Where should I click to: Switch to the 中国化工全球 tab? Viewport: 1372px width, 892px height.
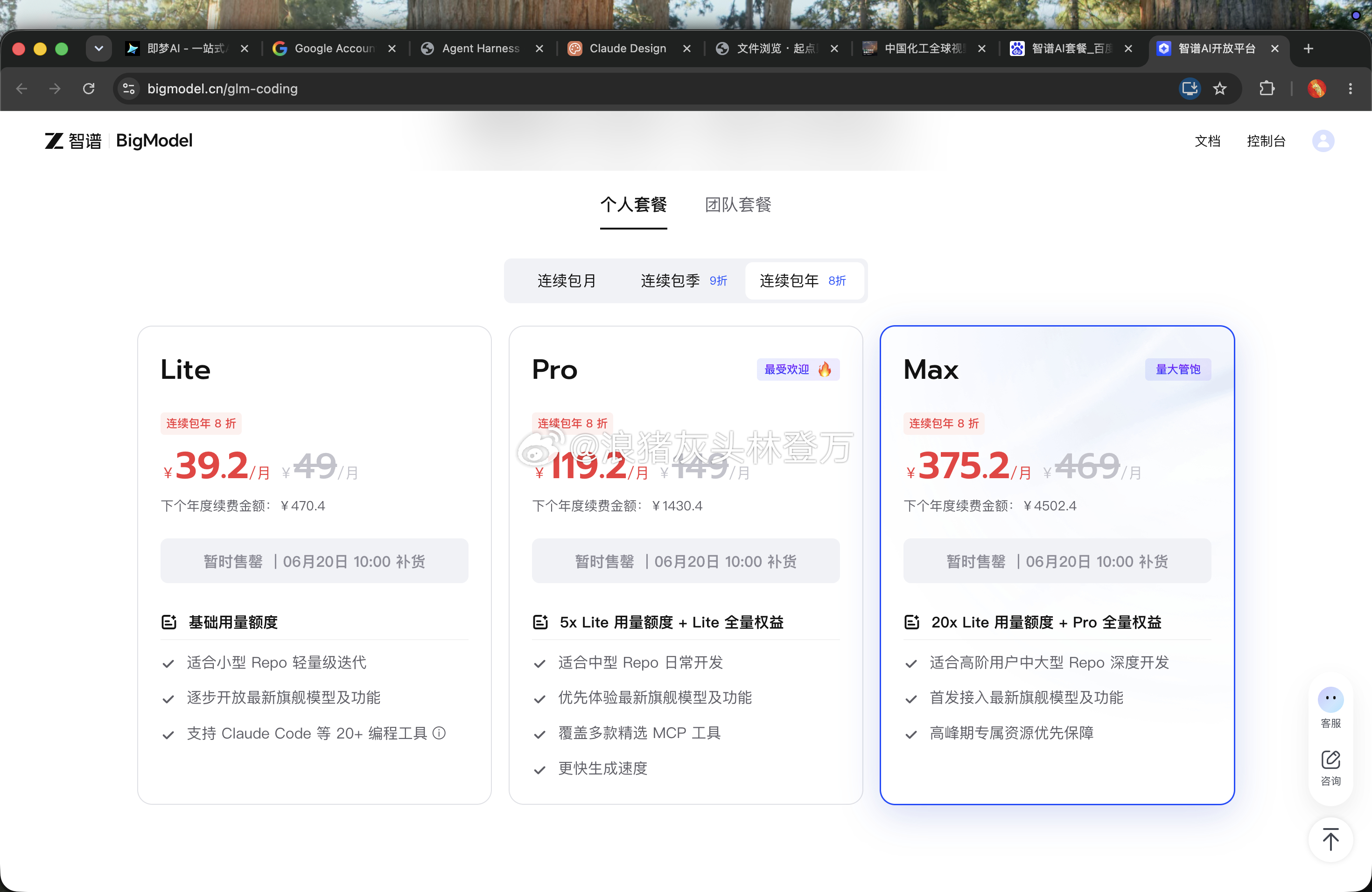924,49
